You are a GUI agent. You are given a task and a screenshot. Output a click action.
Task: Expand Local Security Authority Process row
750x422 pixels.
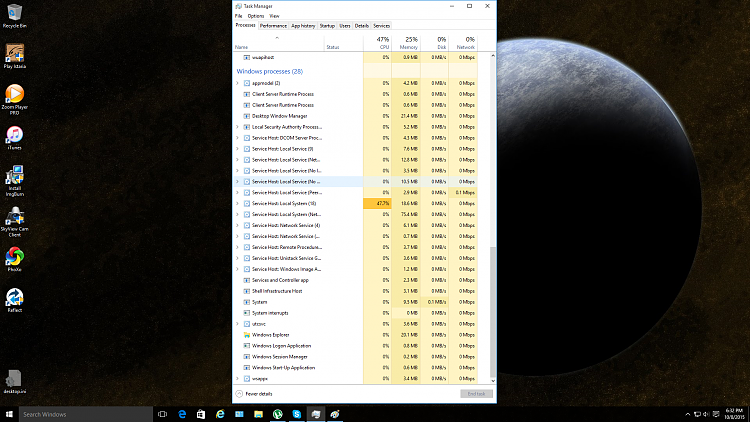coord(237,127)
